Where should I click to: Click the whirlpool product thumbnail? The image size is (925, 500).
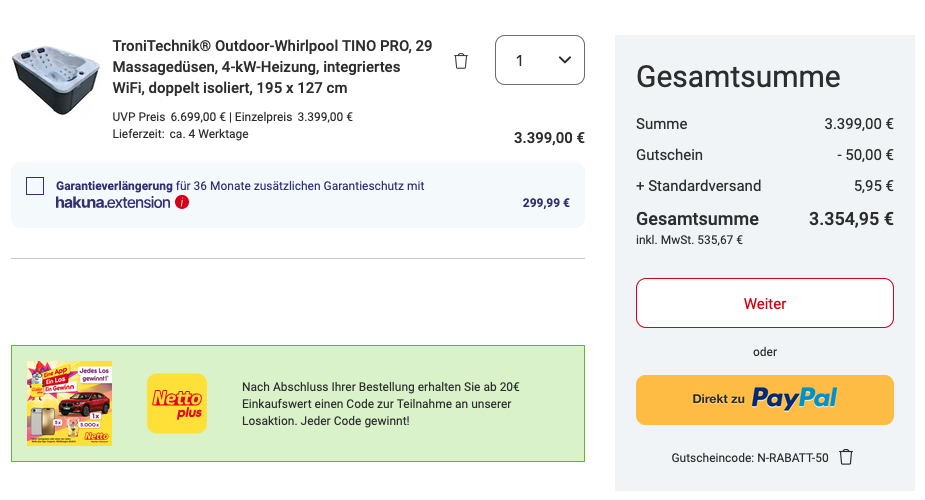[56, 80]
